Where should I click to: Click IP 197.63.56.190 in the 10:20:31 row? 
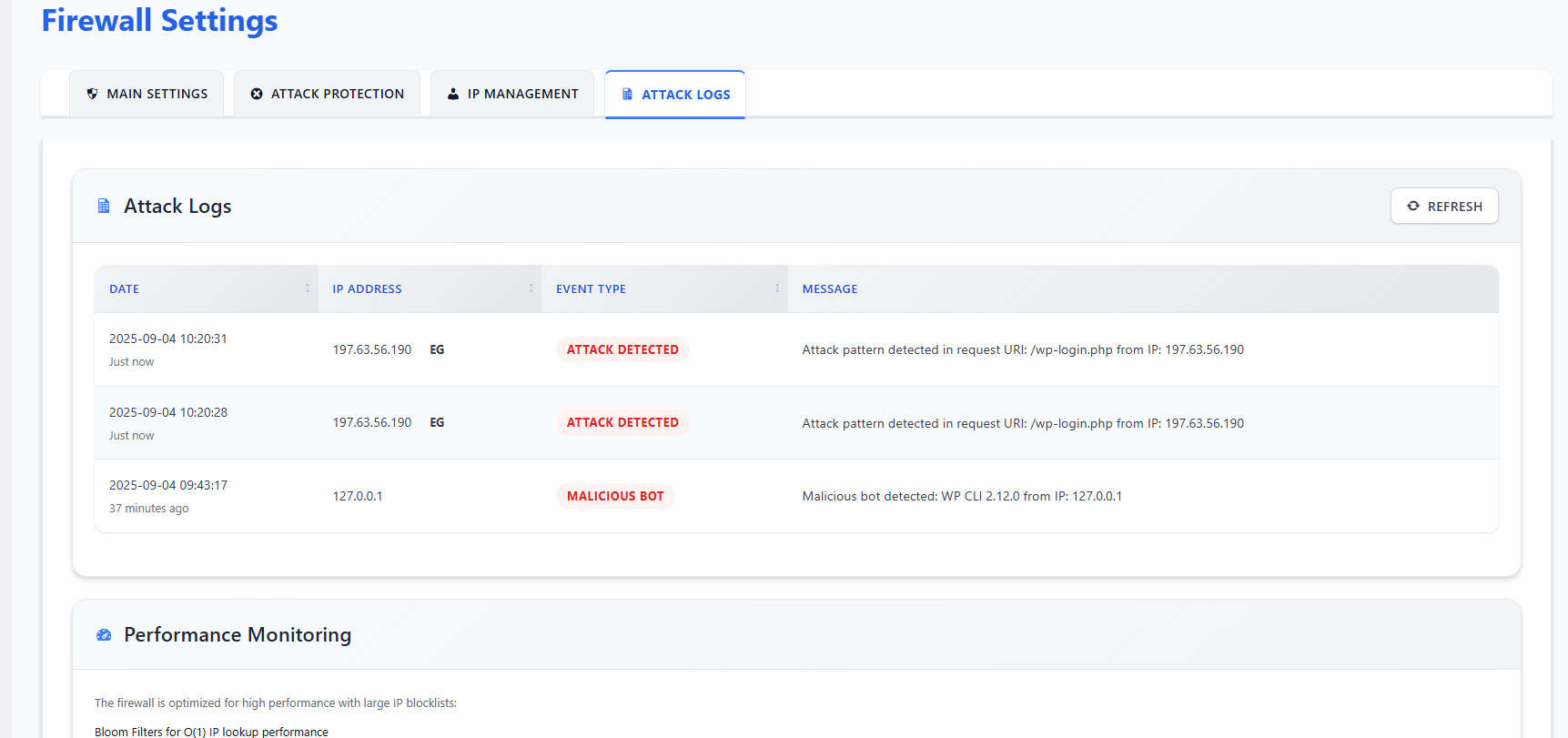tap(372, 349)
